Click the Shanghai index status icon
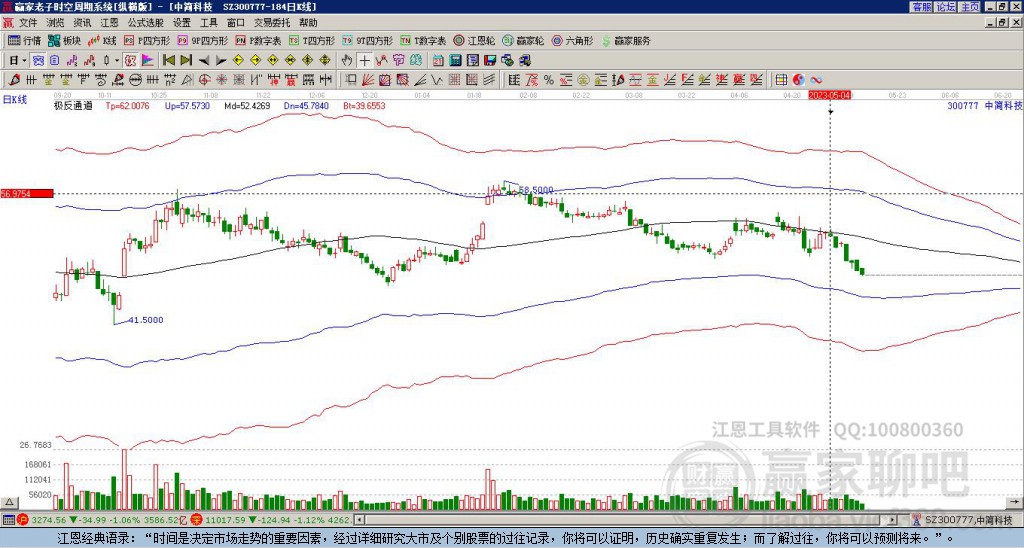 tap(22, 521)
